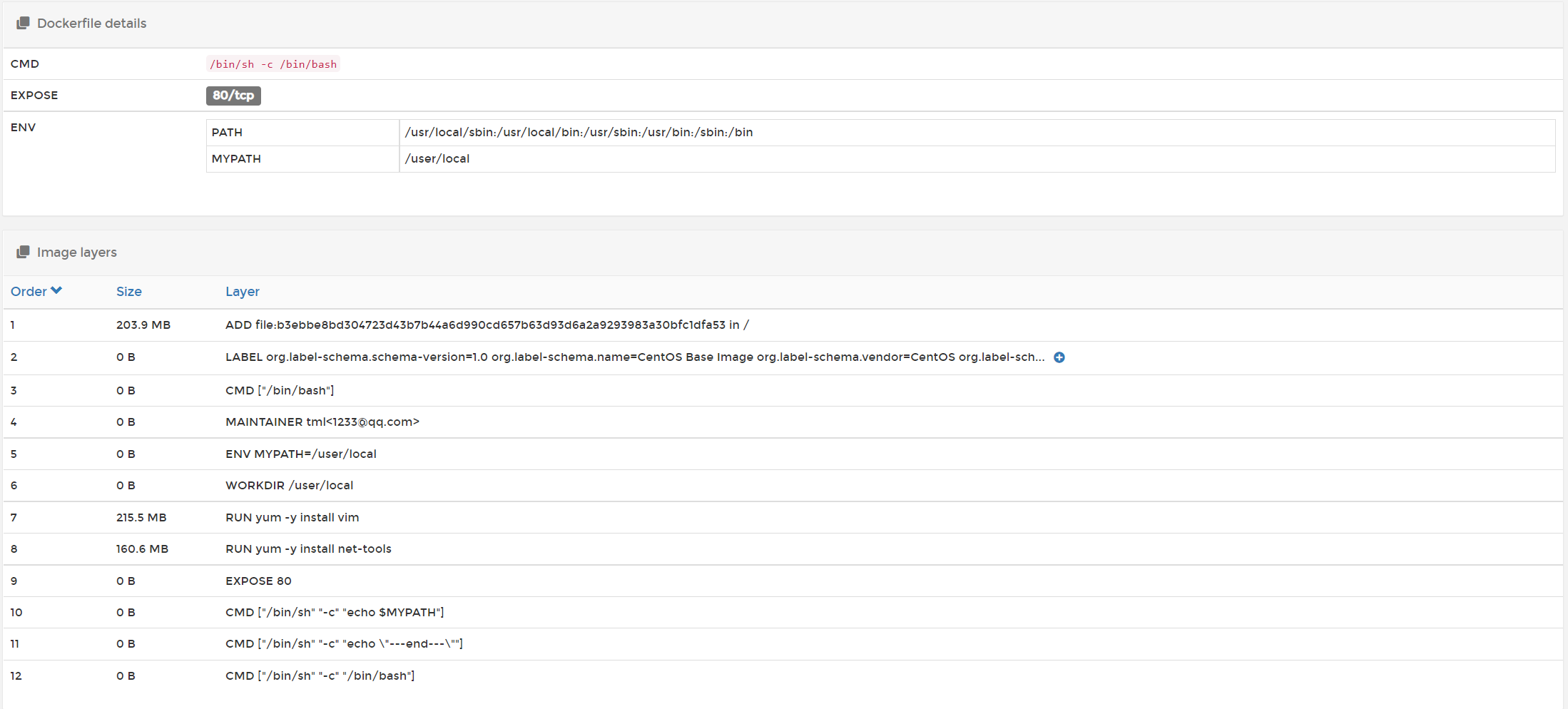
Task: Click the RUN yum -y install vim layer
Action: point(292,518)
